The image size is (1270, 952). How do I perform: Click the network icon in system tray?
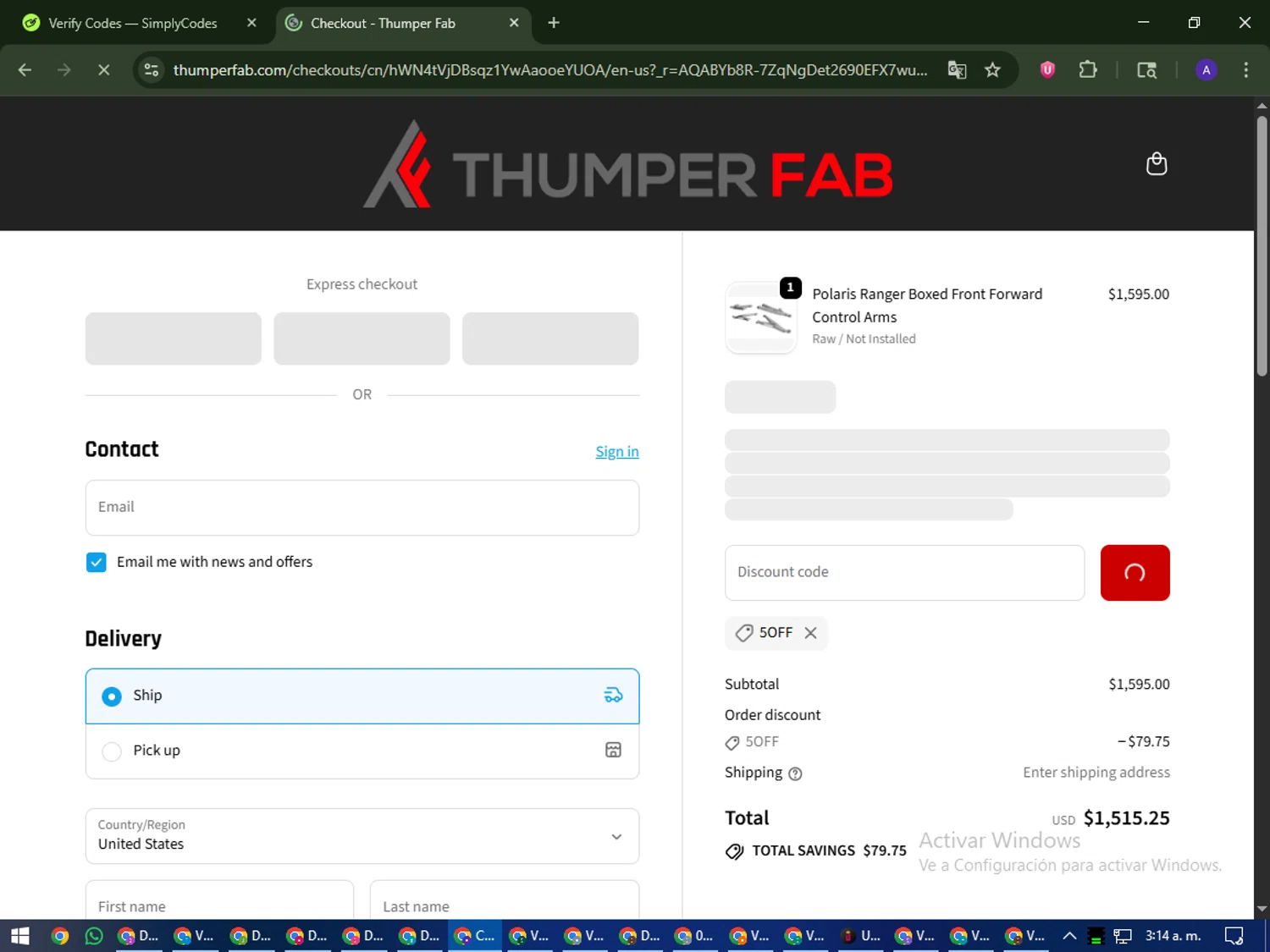[x=1123, y=936]
